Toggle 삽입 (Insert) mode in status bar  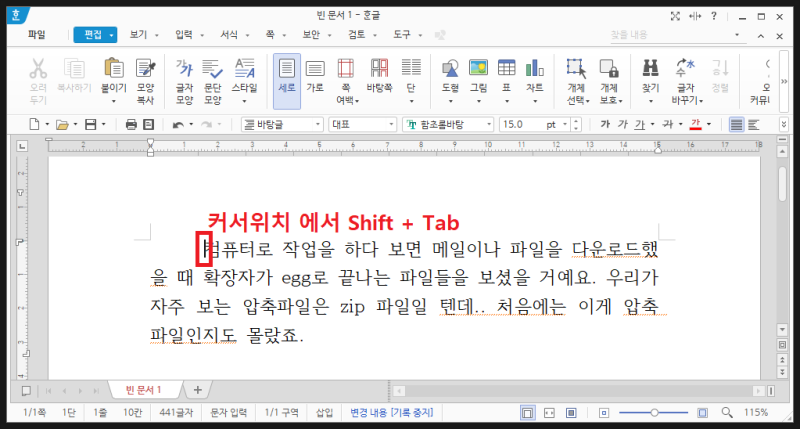(x=324, y=412)
